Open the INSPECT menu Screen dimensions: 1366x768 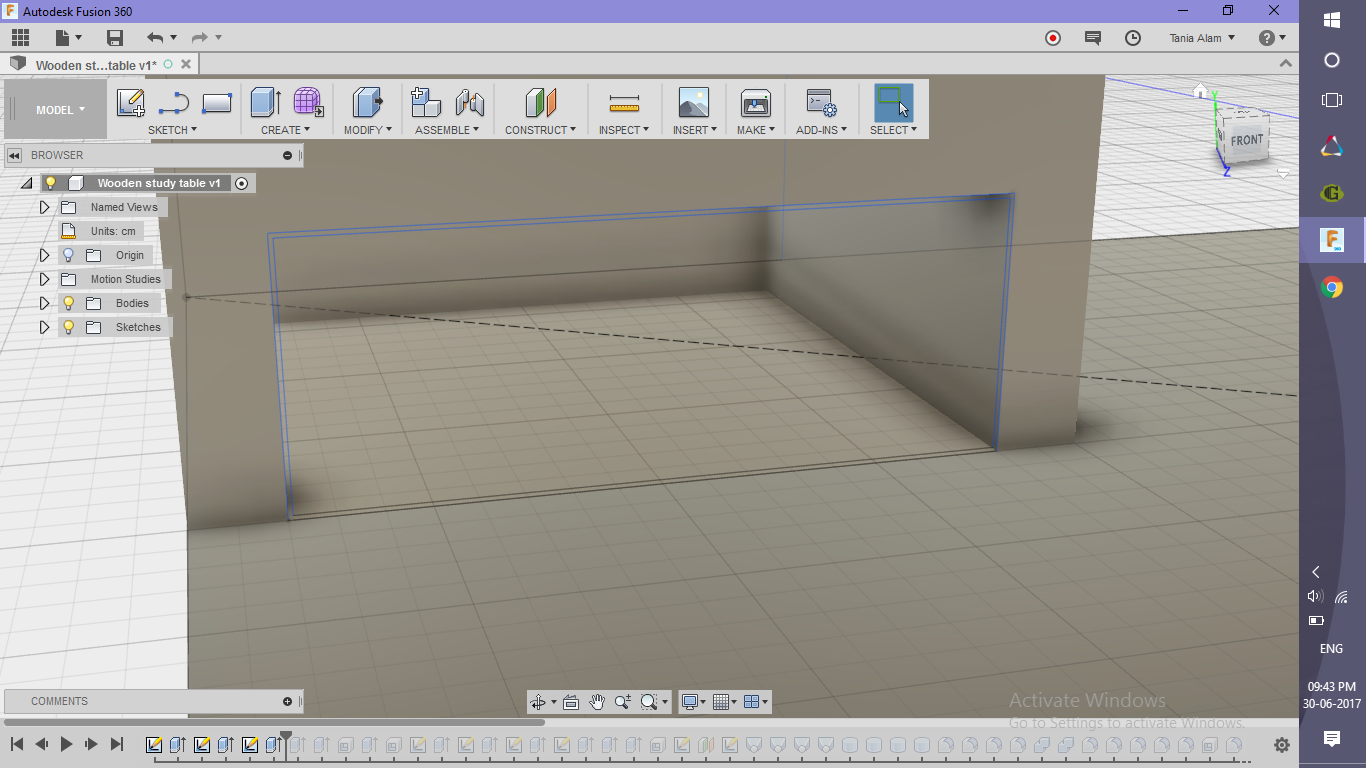624,130
